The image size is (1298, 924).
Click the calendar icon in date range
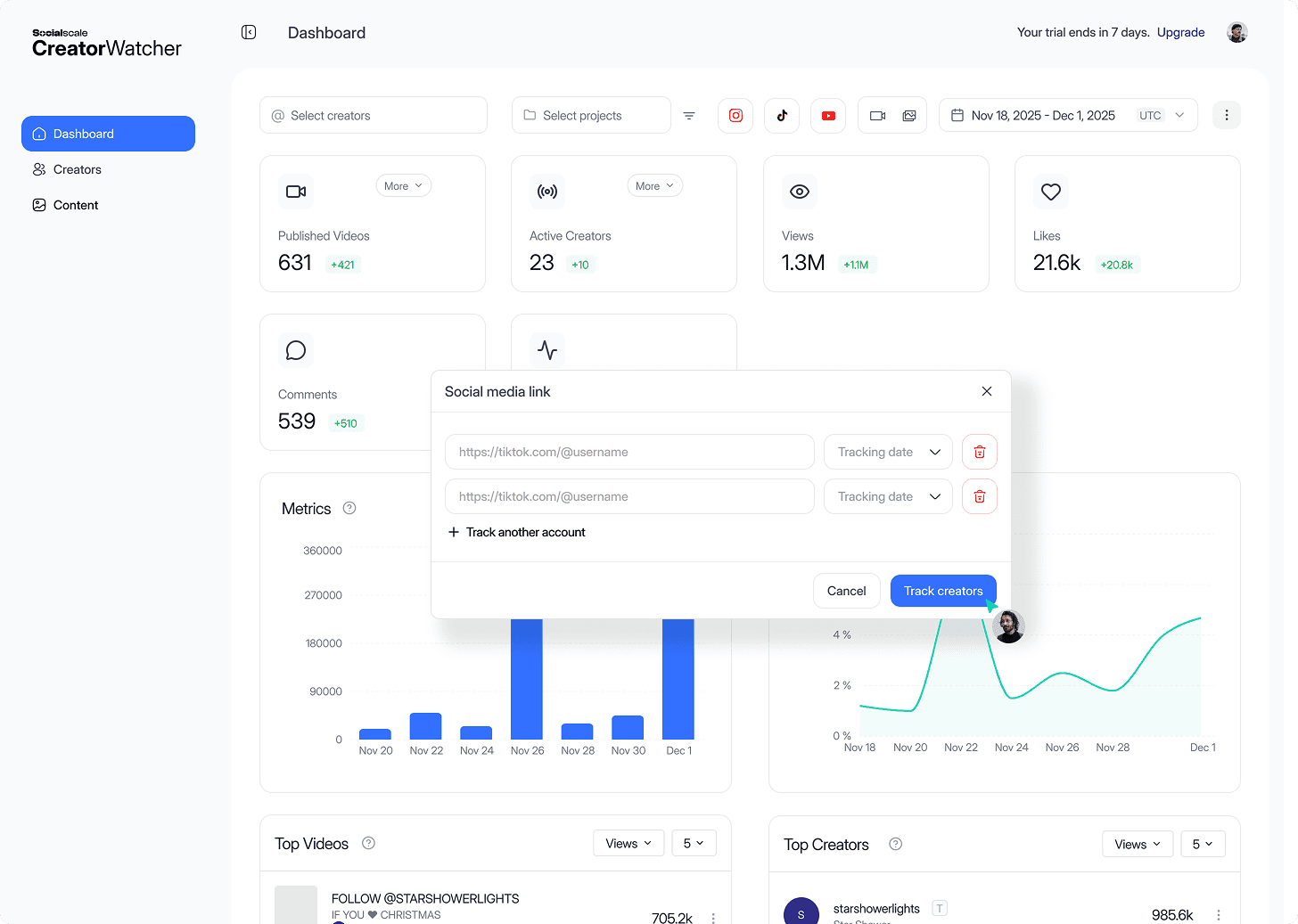[957, 116]
